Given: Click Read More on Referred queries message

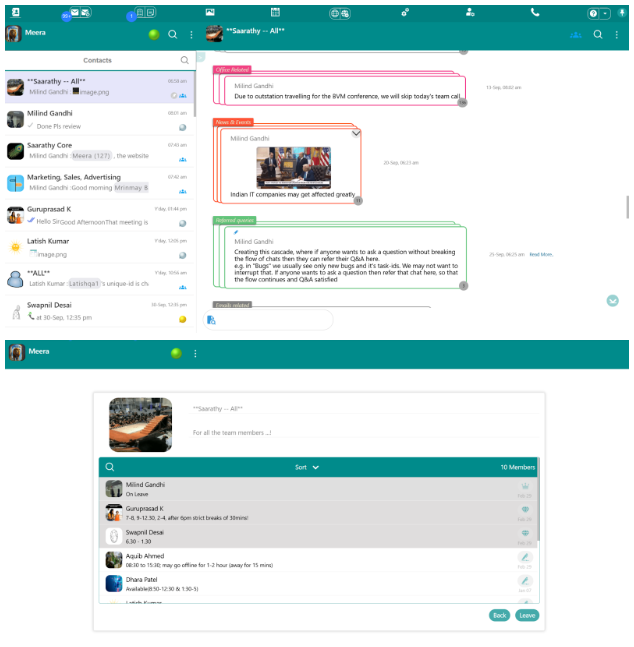Looking at the screenshot, I should coord(541,254).
